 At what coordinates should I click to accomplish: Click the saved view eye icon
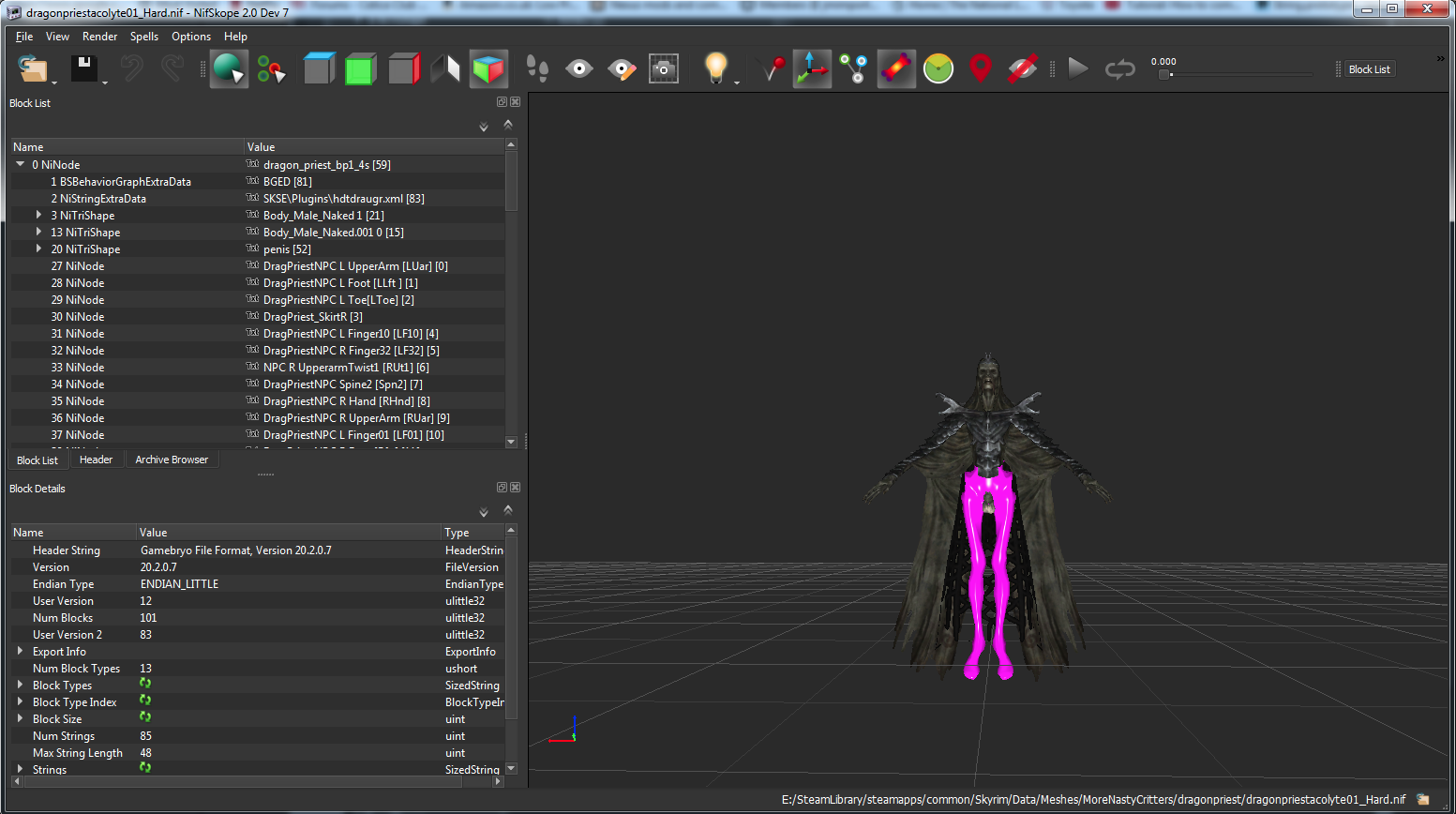point(579,68)
